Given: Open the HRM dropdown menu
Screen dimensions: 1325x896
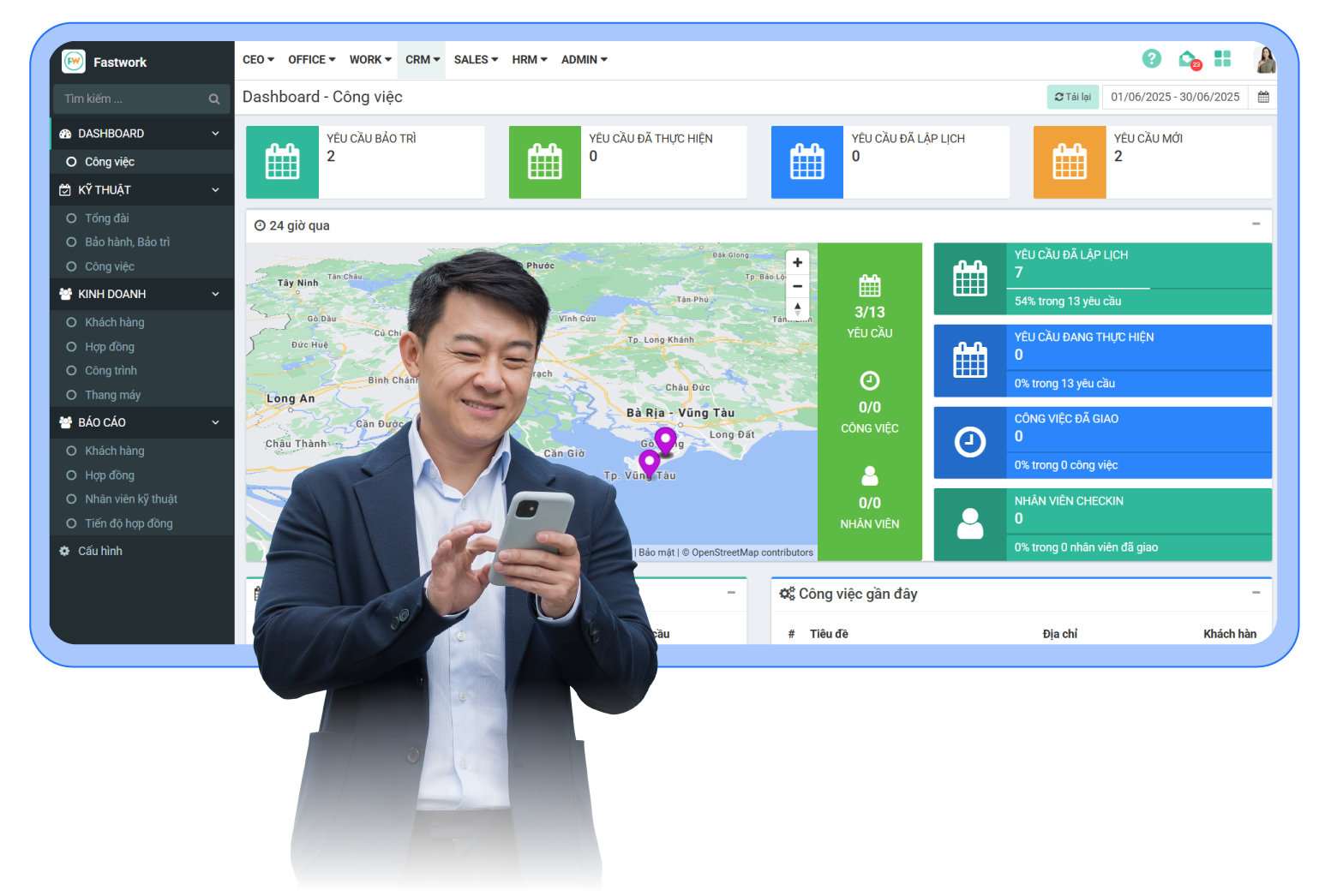Looking at the screenshot, I should tap(529, 60).
